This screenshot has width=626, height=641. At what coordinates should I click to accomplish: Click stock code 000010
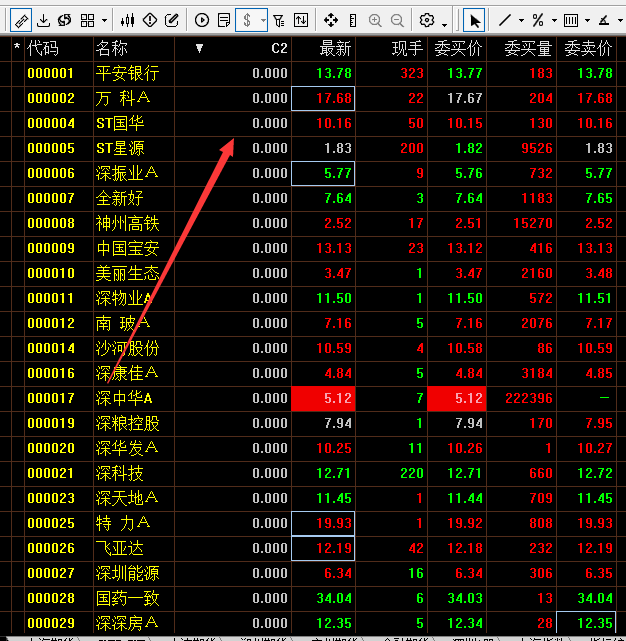point(51,273)
